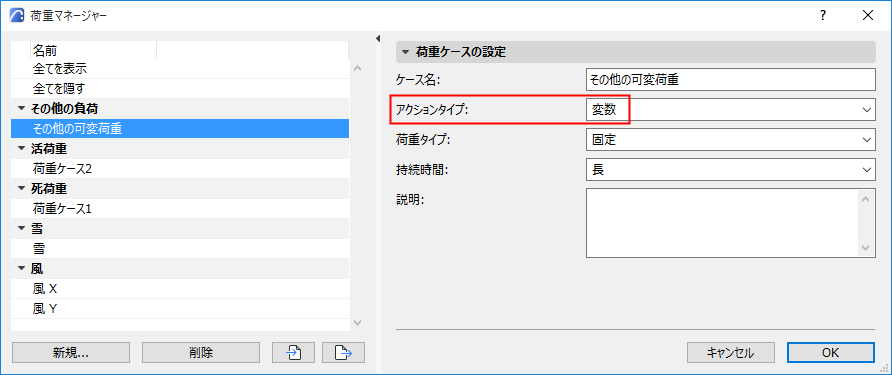Screen dimensions: 892x375
Task: Click the 新規... button
Action: [x=71, y=353]
